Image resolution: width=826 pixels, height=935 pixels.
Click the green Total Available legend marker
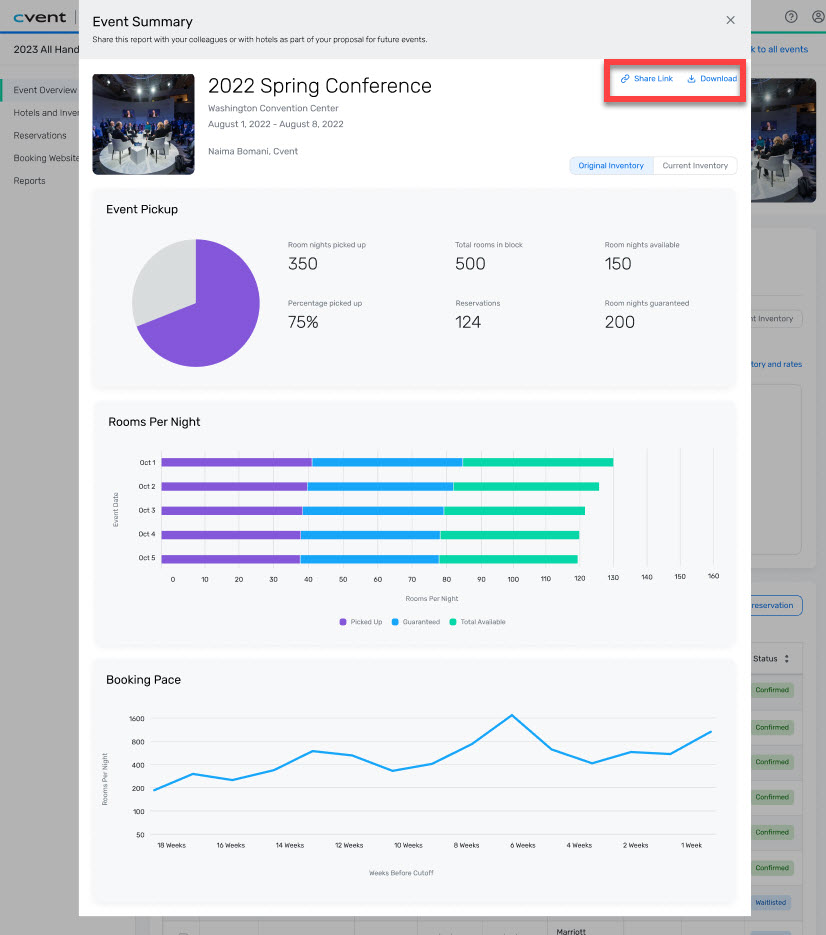click(x=453, y=622)
